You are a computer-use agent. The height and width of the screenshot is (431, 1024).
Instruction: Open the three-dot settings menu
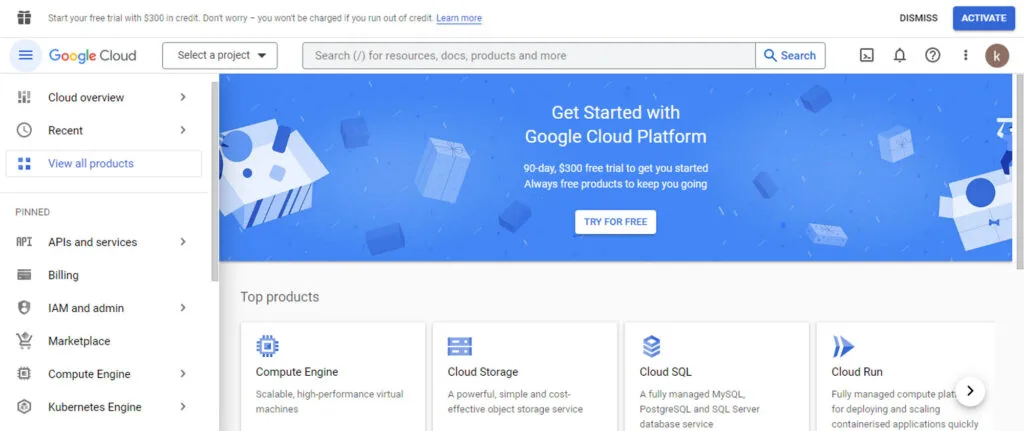[x=965, y=56]
